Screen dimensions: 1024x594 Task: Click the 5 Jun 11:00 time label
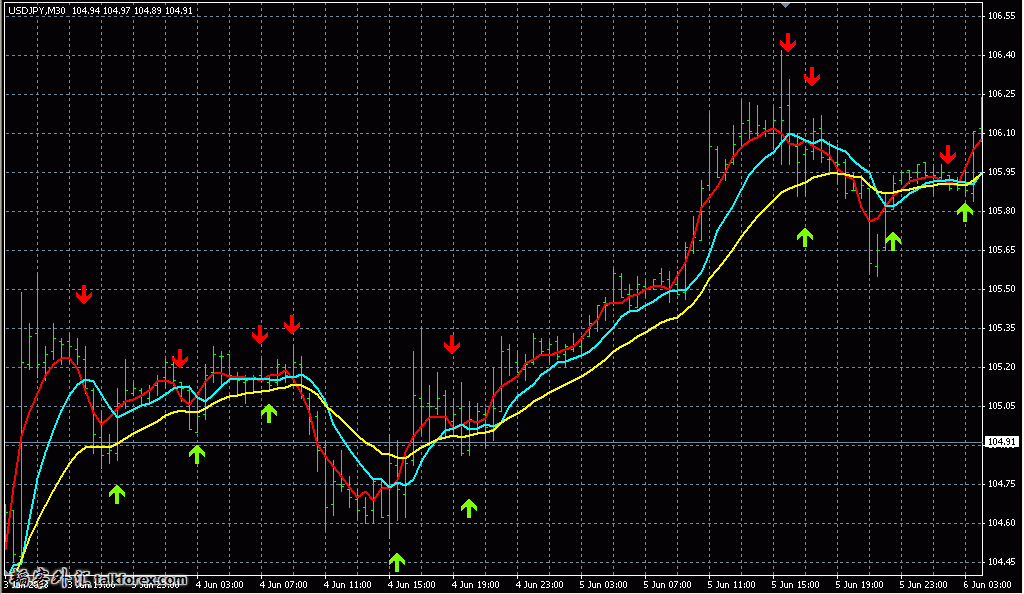pyautogui.click(x=731, y=584)
